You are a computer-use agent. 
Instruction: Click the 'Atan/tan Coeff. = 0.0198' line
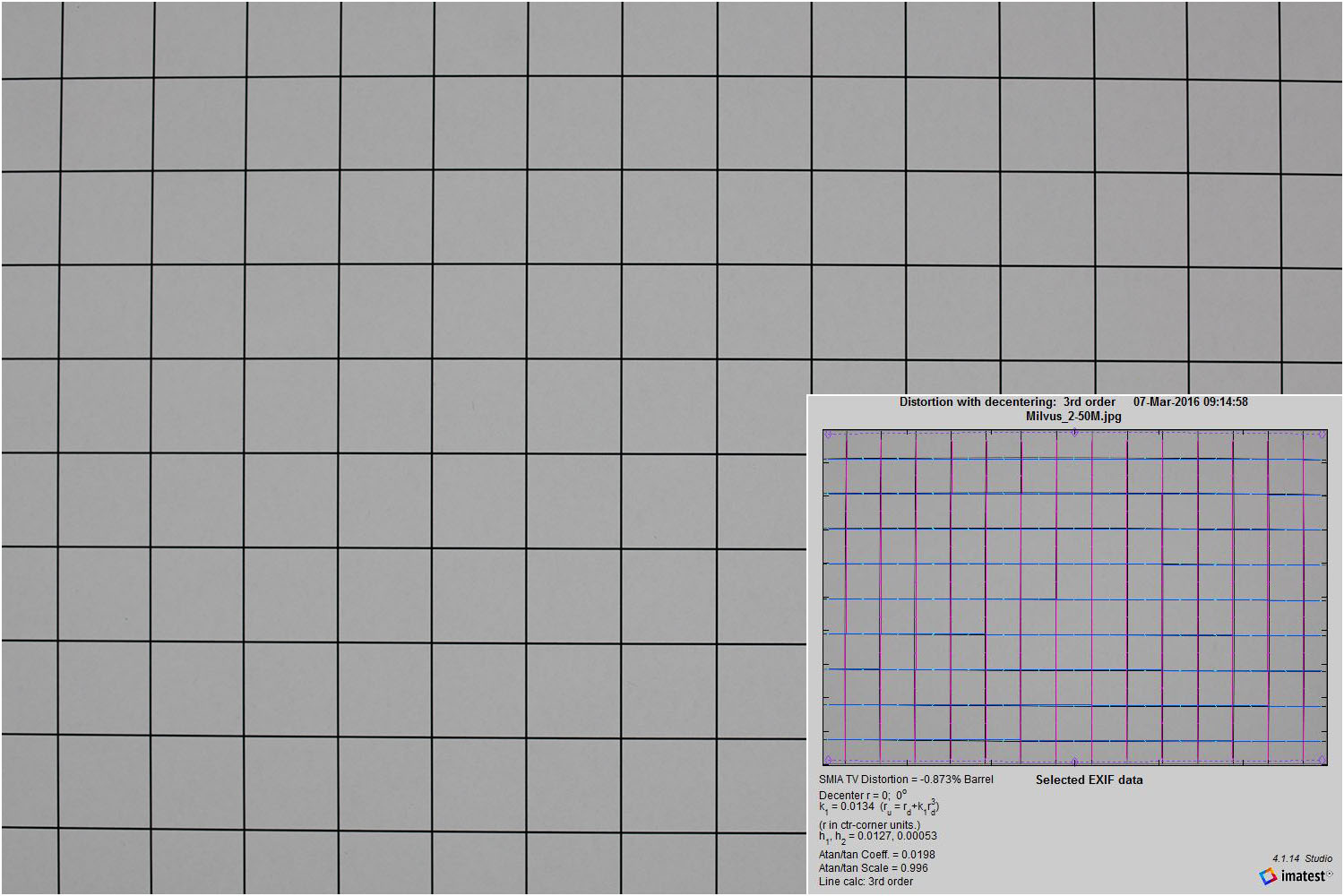[876, 855]
